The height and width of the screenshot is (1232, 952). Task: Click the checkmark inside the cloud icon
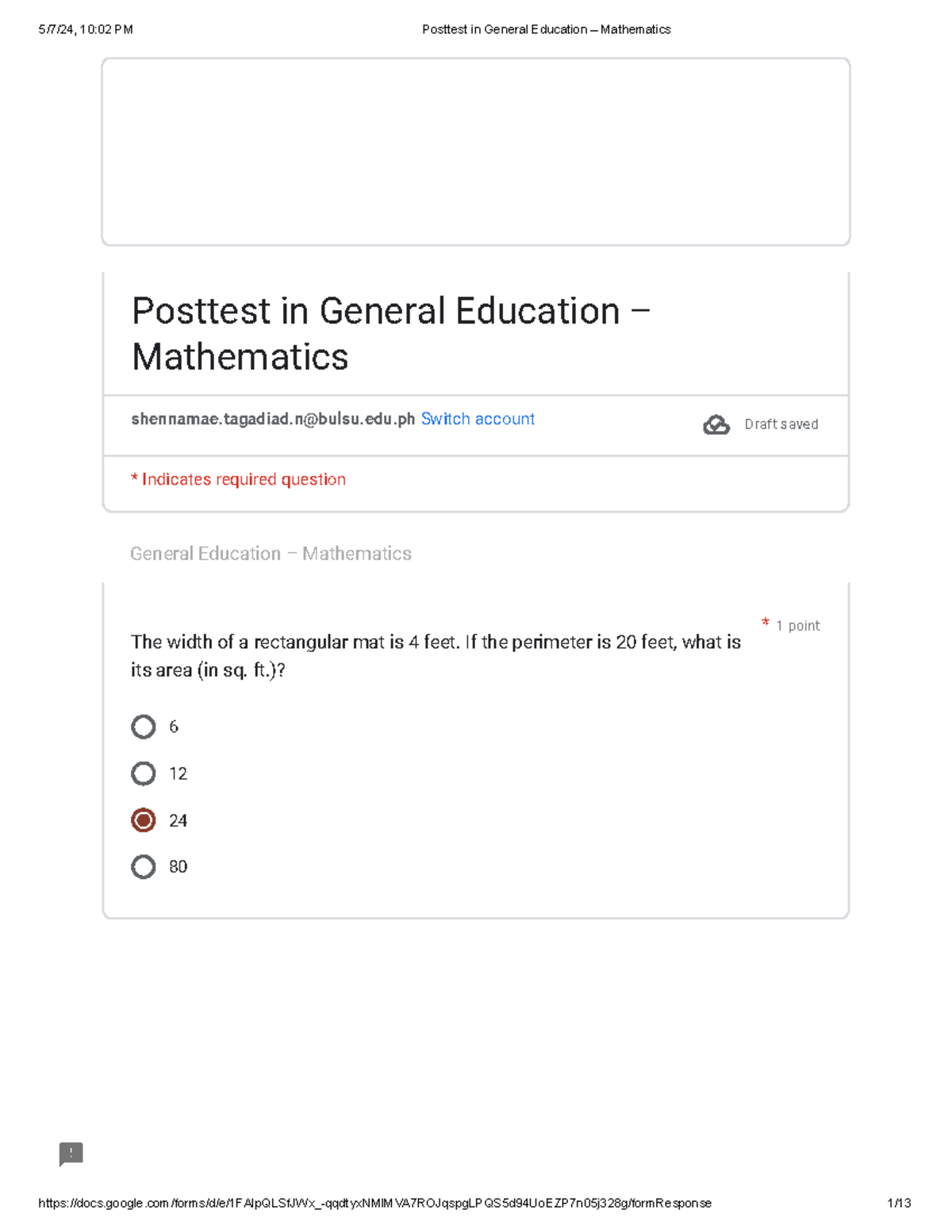click(x=716, y=424)
